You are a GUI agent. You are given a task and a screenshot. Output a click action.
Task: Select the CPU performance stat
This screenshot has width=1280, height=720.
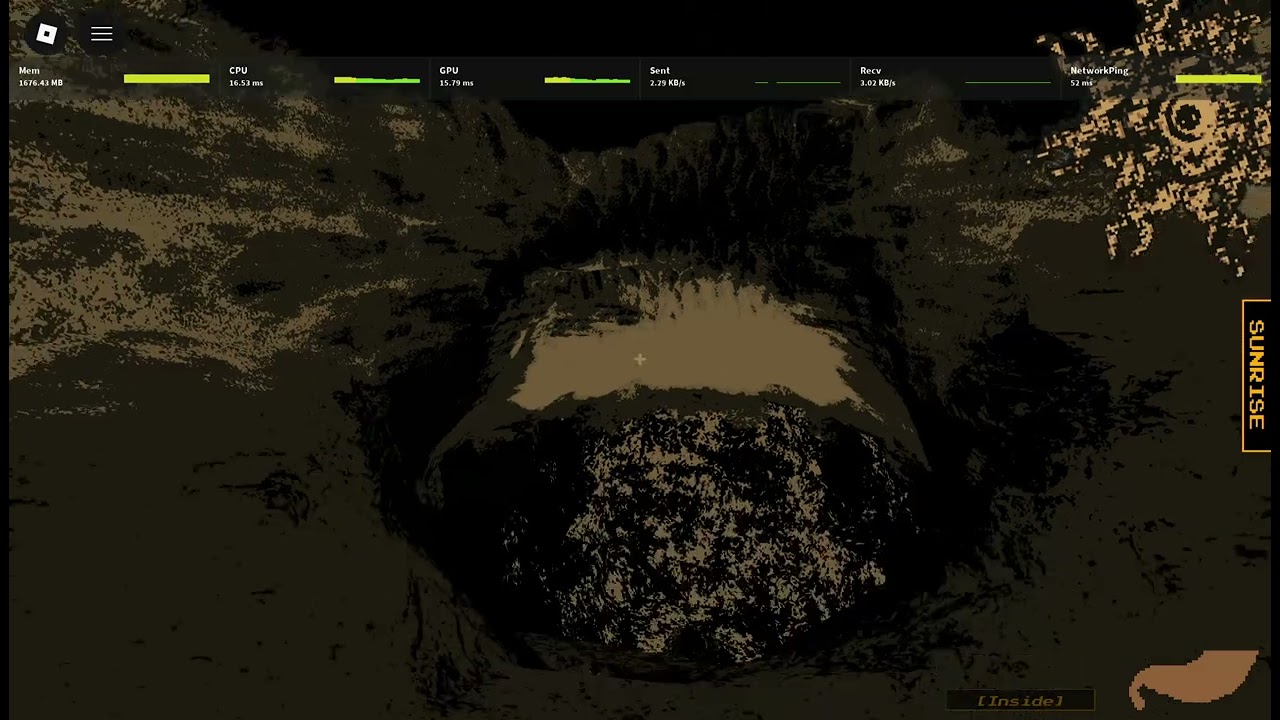click(324, 77)
